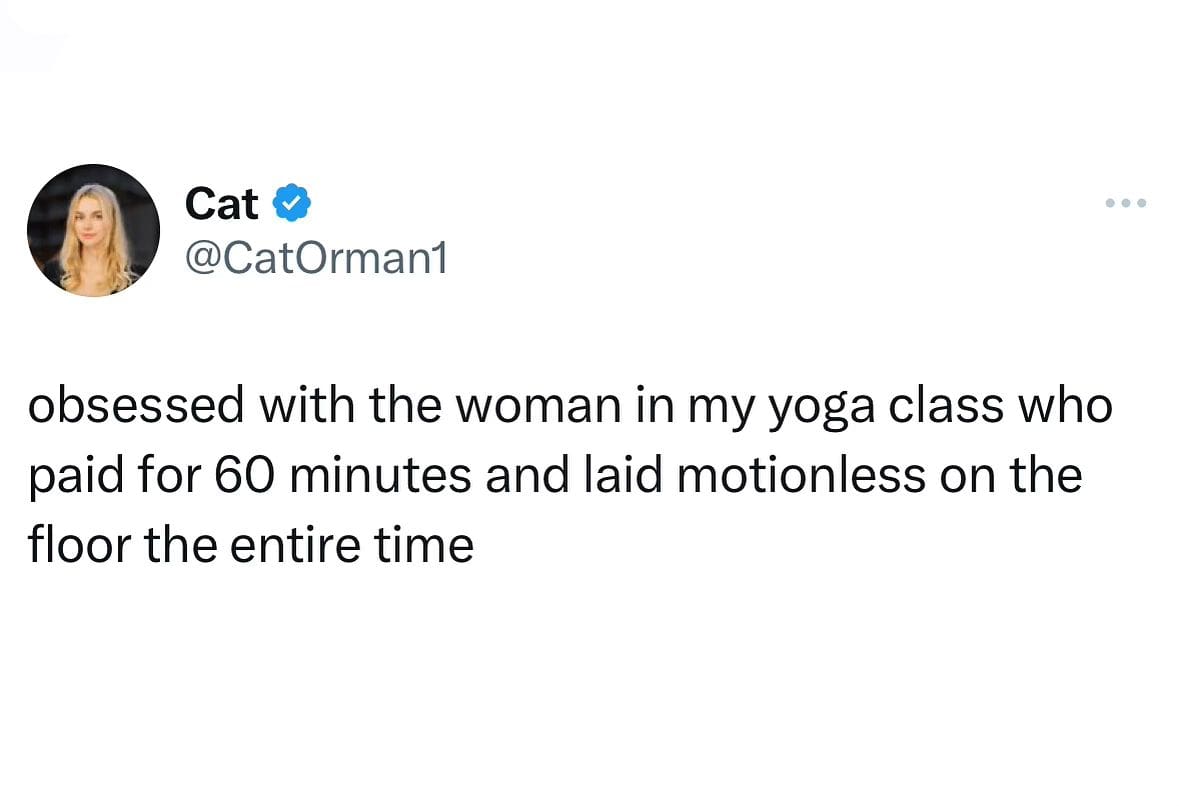This screenshot has height=806, width=1179.
Task: Open the three-dot More options menu
Action: click(x=1126, y=204)
